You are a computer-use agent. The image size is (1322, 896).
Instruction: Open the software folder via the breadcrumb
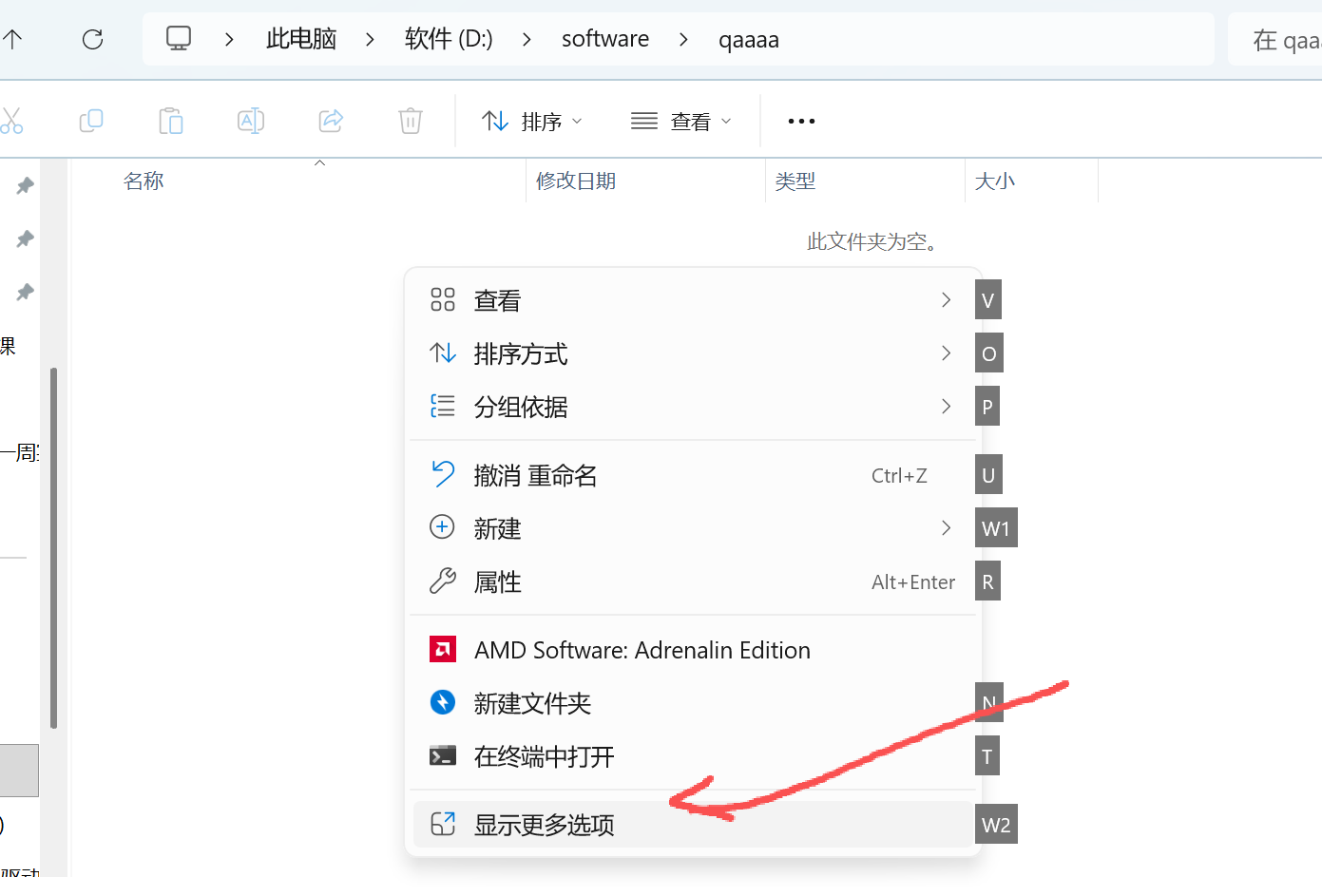coord(605,39)
